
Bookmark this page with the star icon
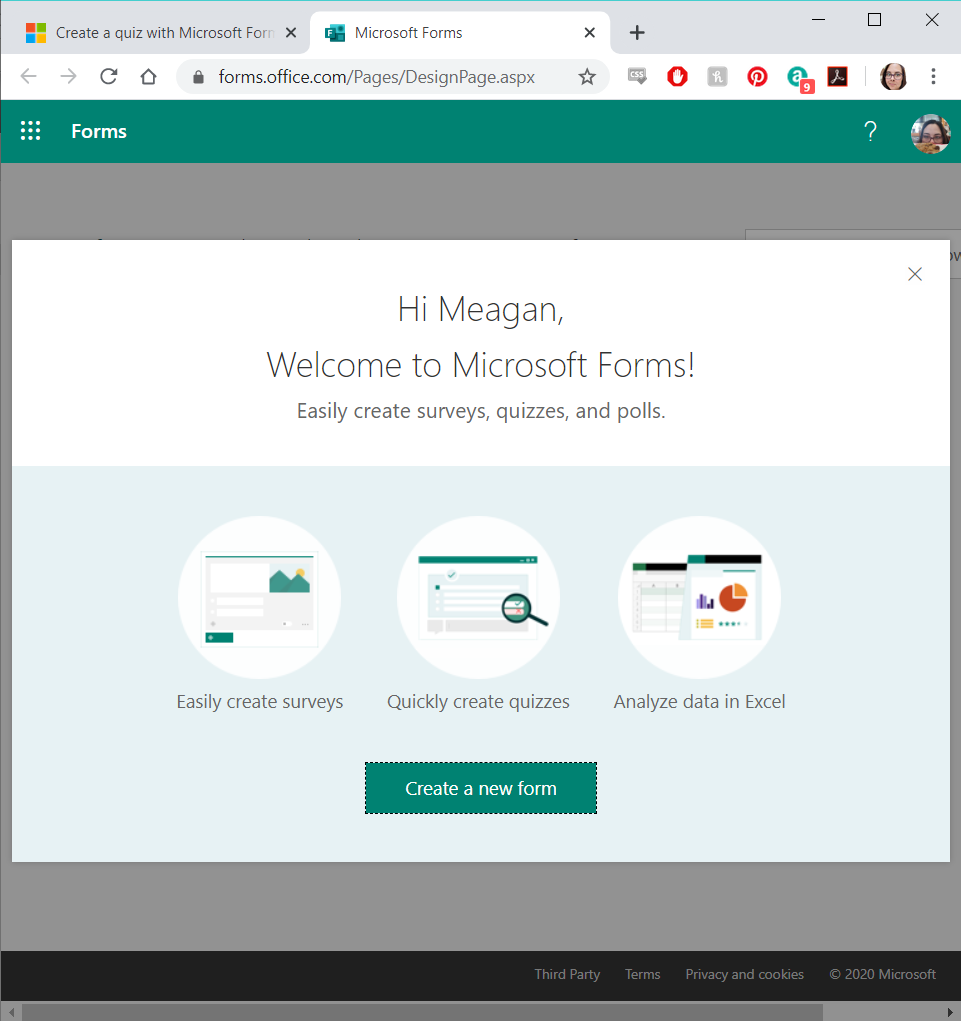[x=587, y=77]
